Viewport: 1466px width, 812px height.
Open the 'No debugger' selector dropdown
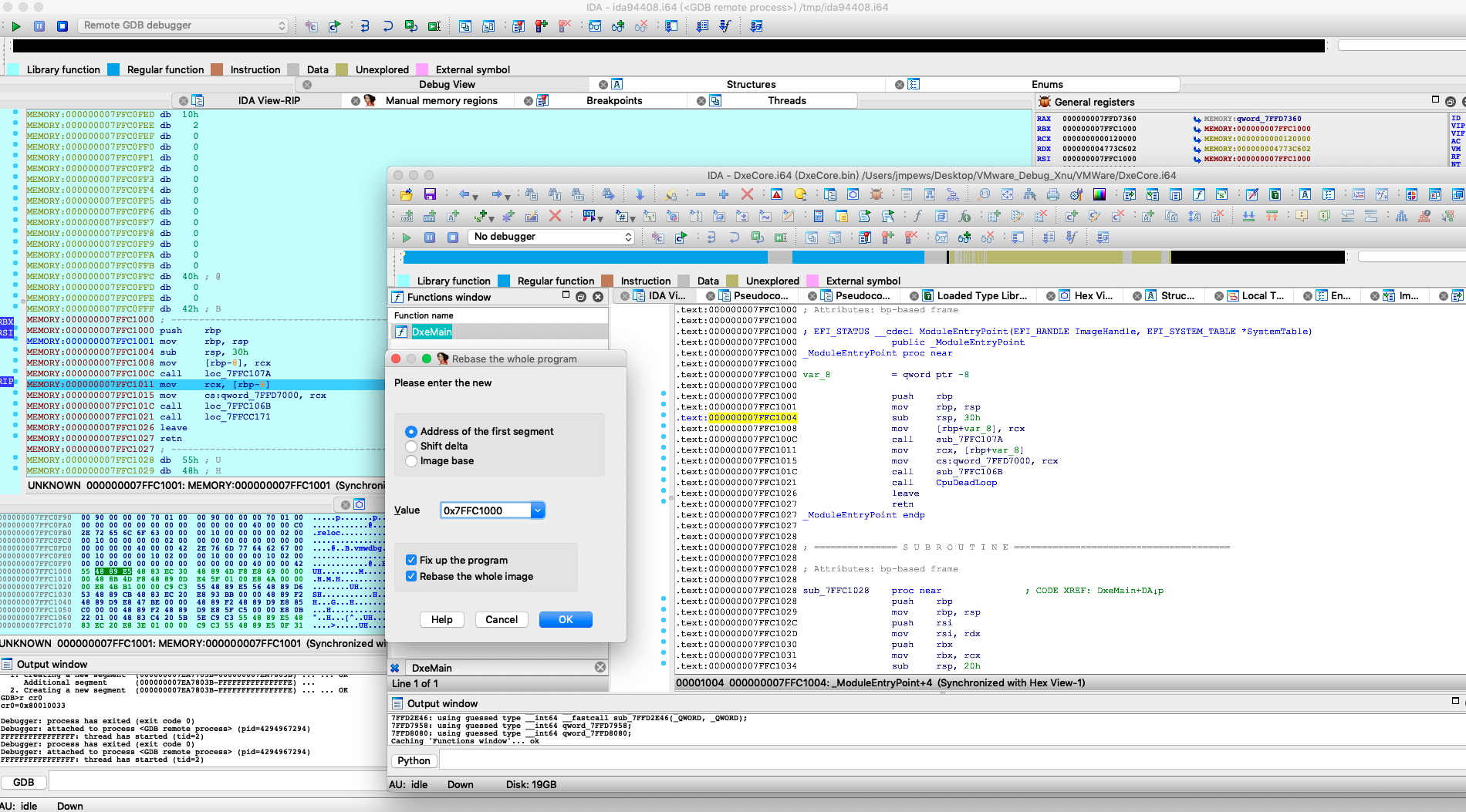552,237
